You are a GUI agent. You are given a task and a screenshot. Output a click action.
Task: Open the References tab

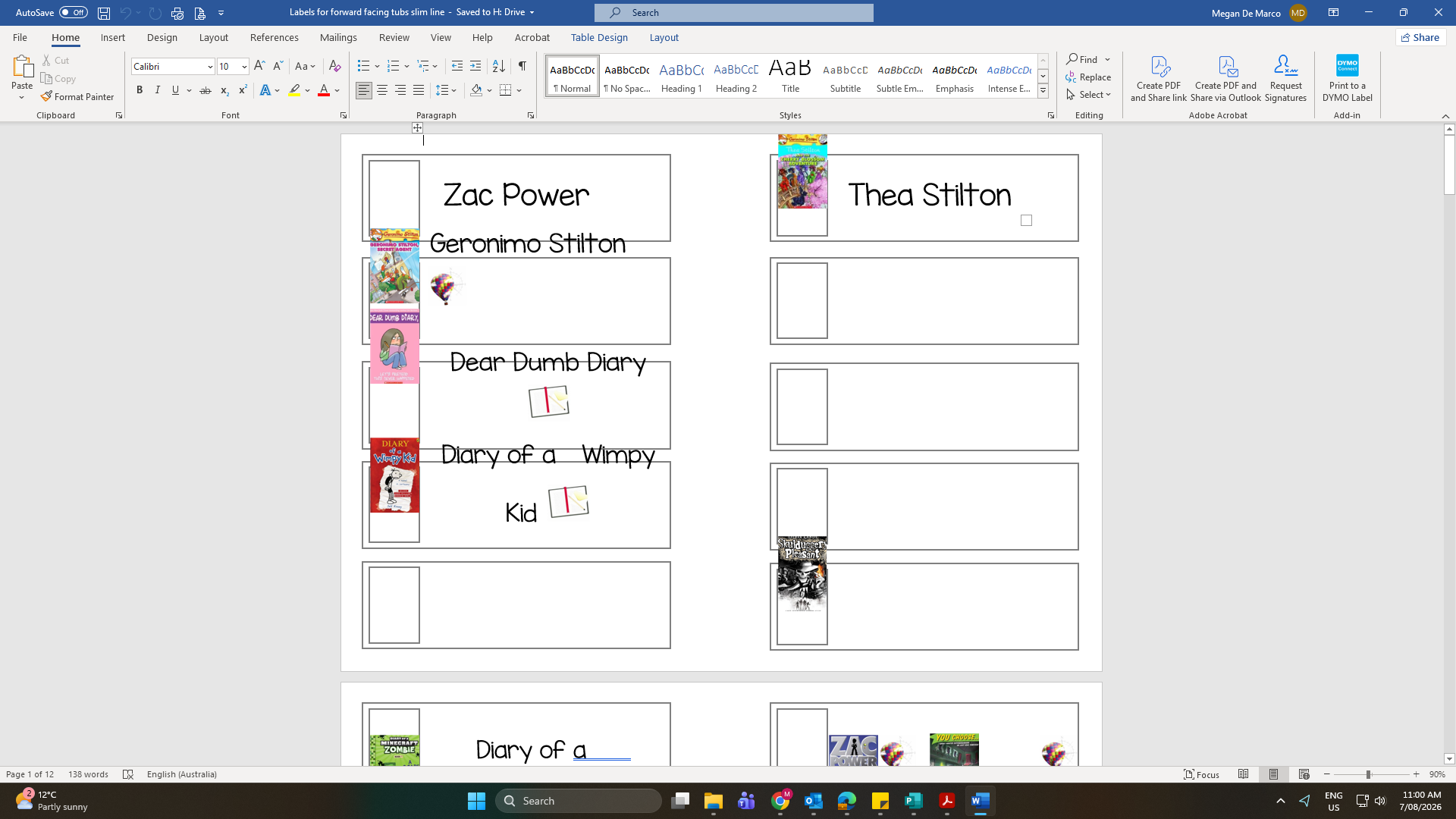click(275, 37)
